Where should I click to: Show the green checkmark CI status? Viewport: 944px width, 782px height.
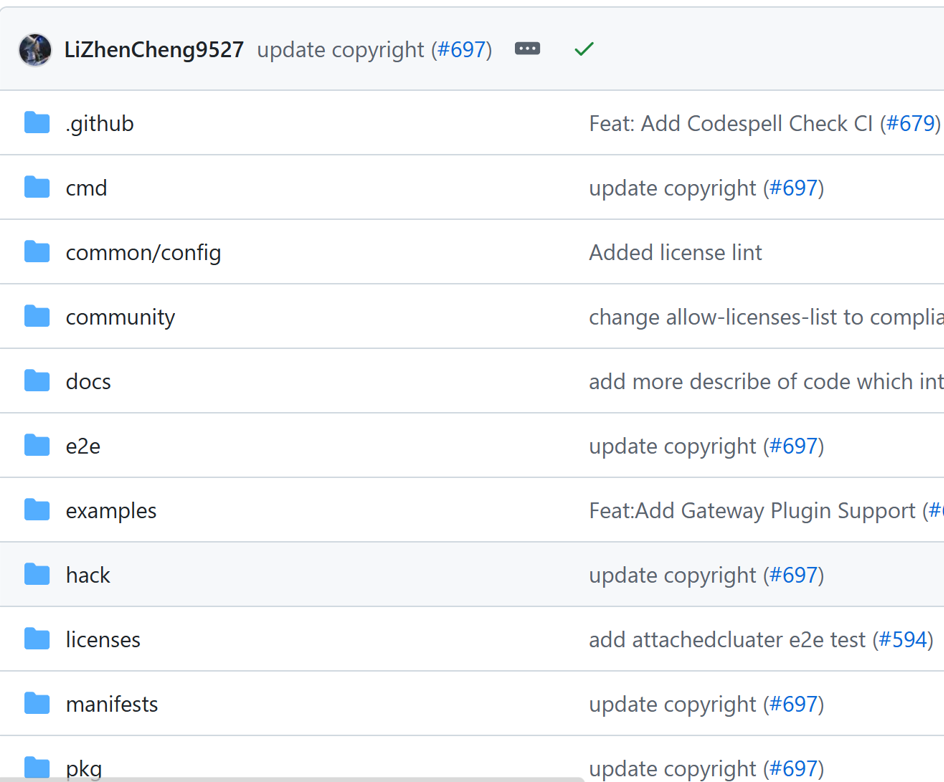(584, 49)
